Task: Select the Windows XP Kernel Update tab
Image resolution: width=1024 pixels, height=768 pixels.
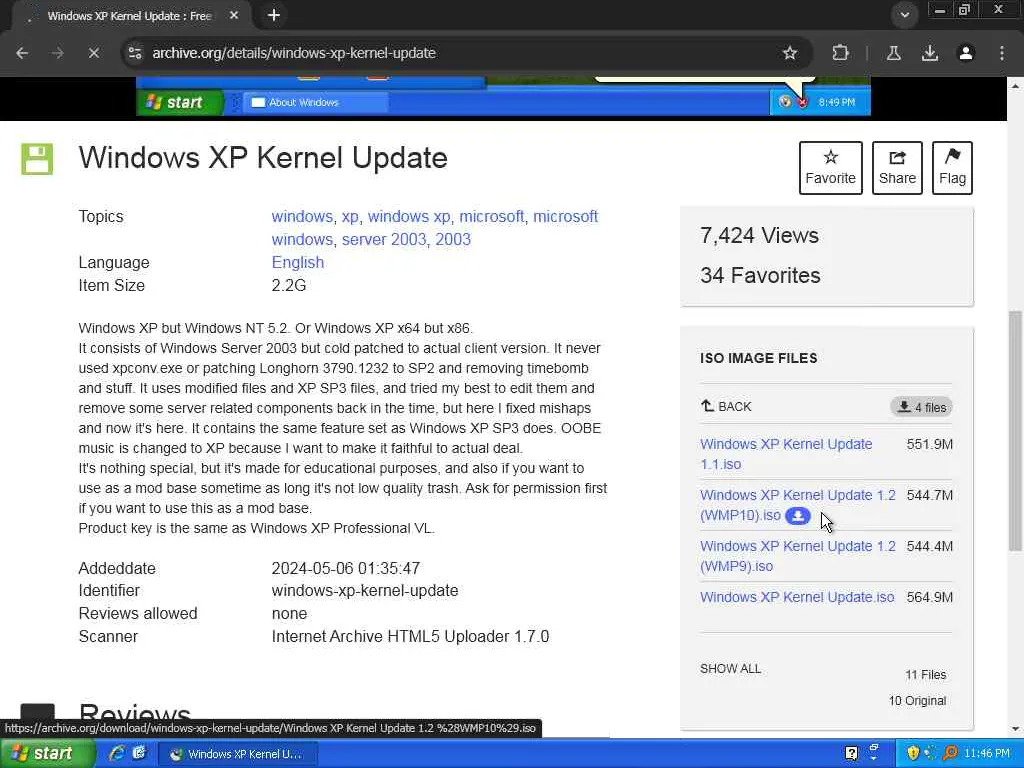Action: click(129, 16)
